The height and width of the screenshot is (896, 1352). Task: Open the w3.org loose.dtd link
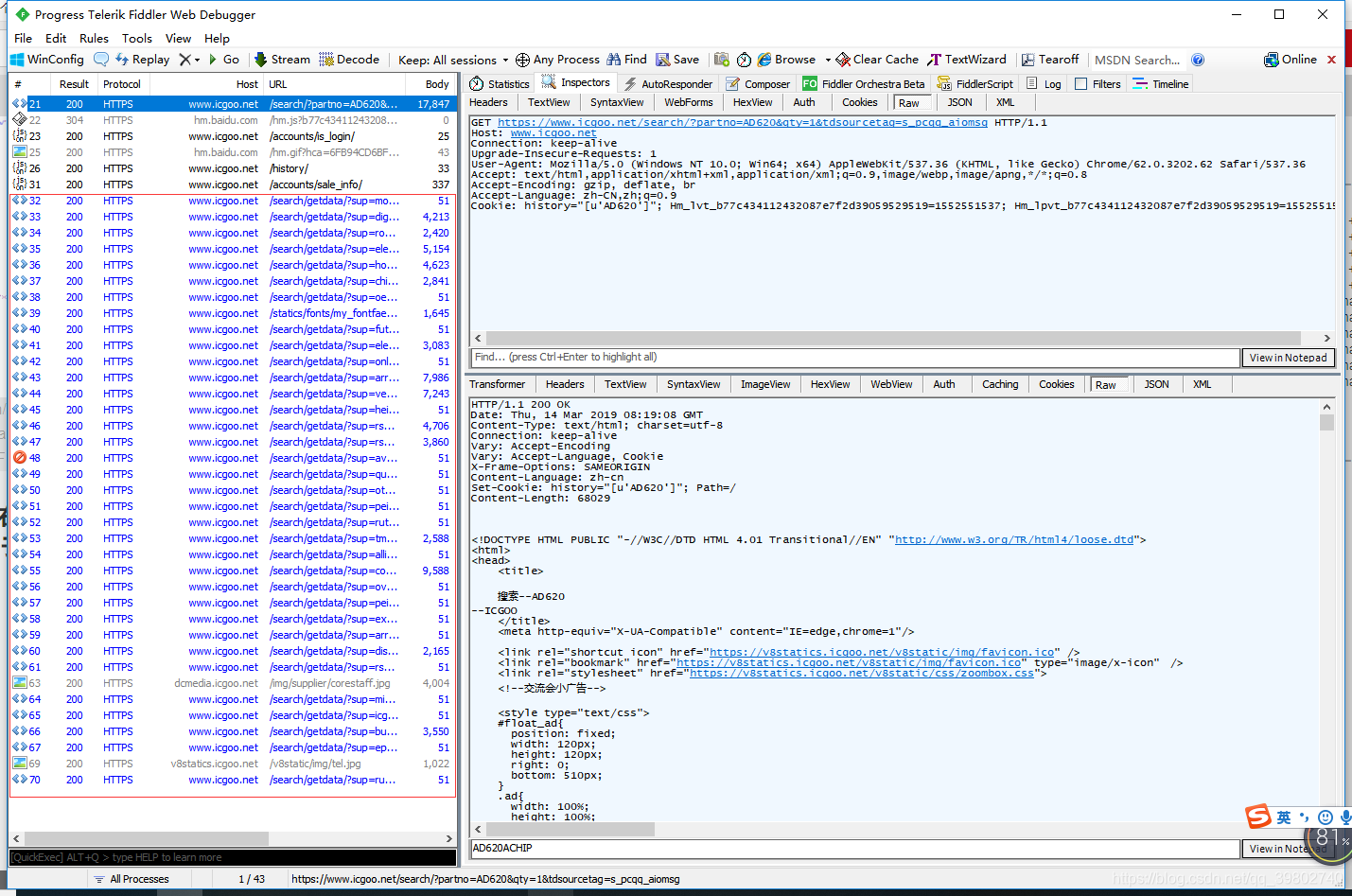1014,539
